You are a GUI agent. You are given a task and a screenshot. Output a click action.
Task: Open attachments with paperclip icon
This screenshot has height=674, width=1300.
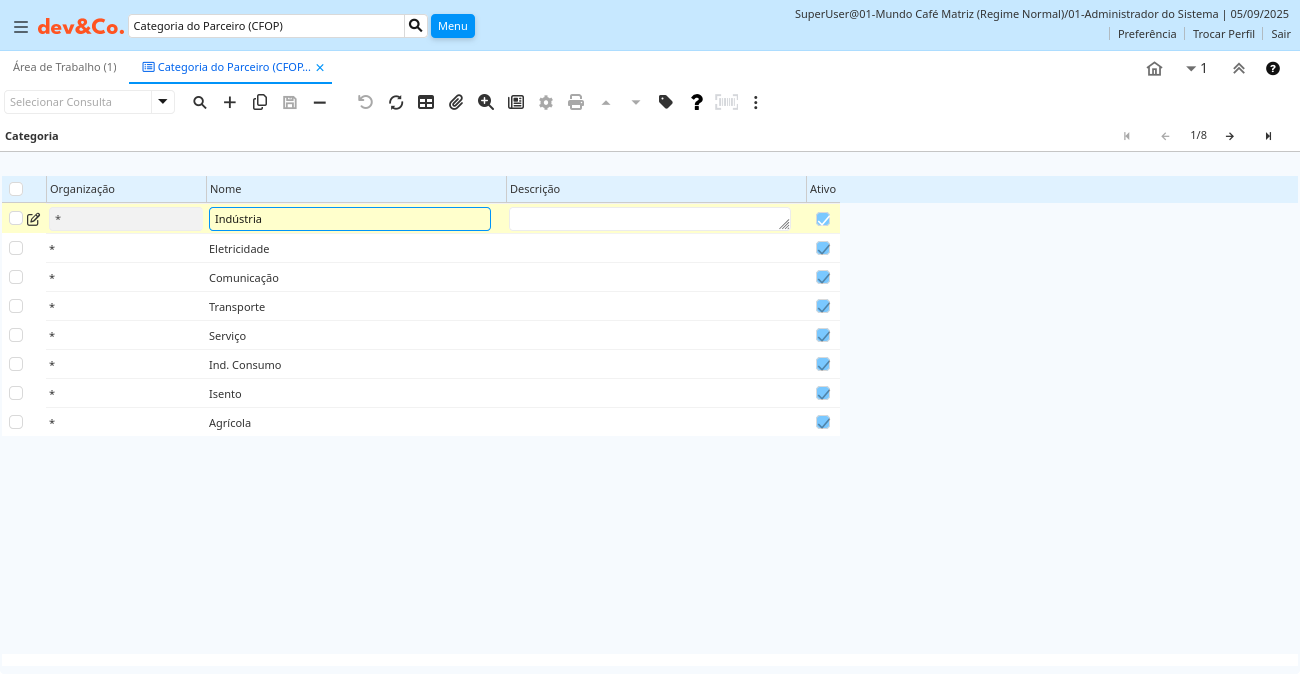click(456, 102)
